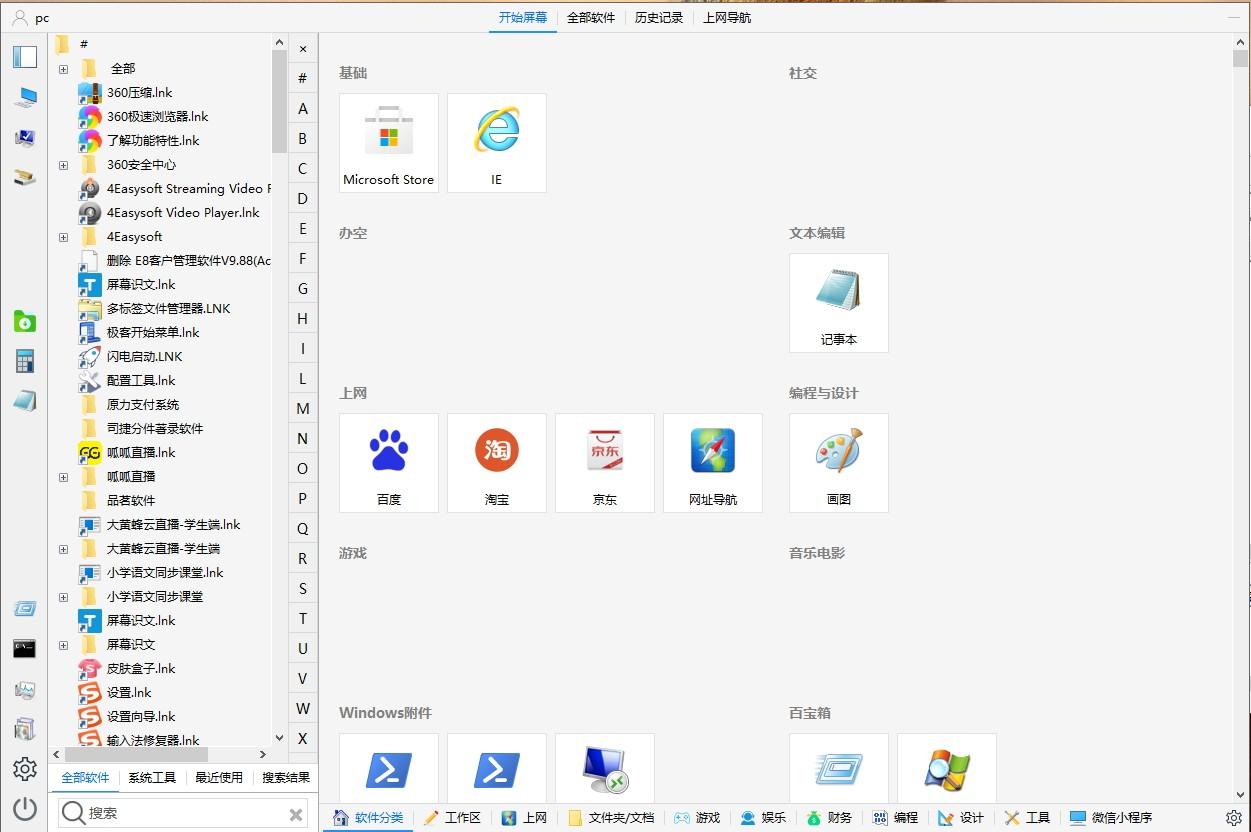Open the Microsoft Store tile
1251x832 pixels.
tap(389, 143)
